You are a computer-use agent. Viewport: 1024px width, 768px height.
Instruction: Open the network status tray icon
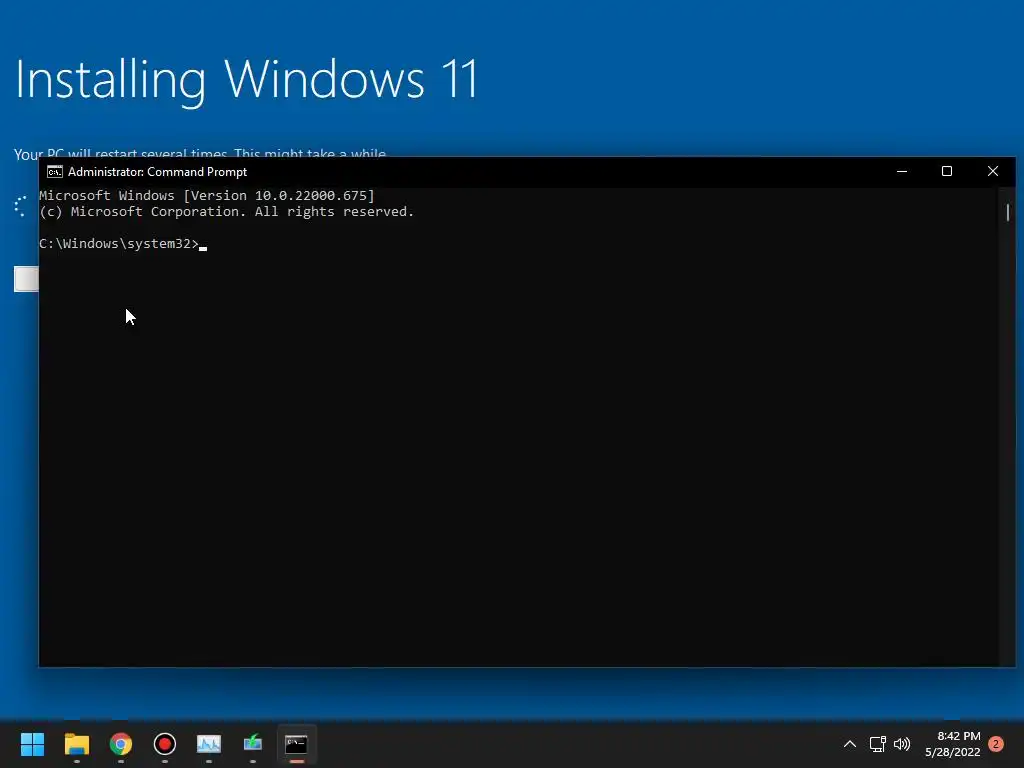[877, 744]
